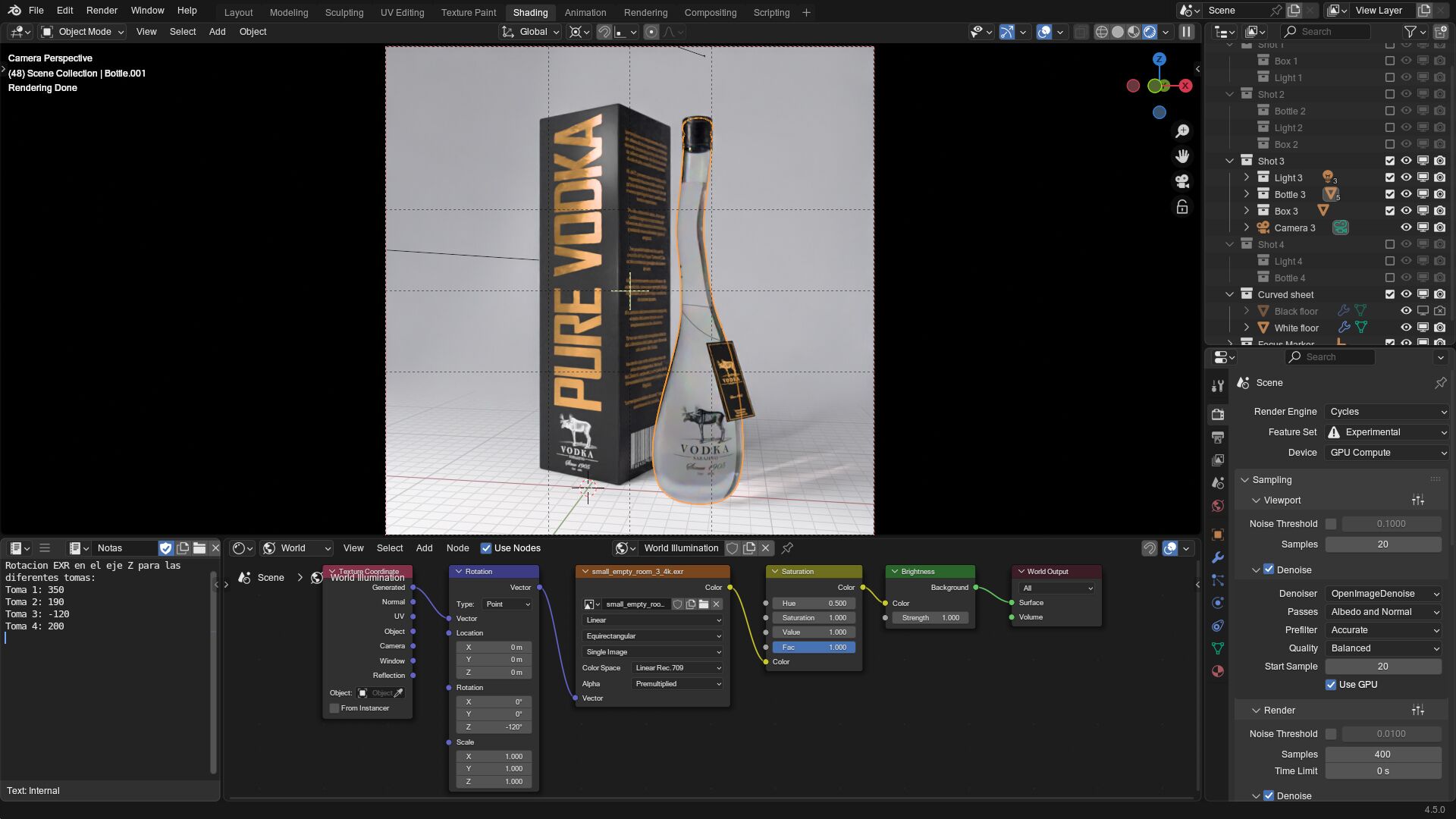Click the viewport Samples field
1456x819 pixels.
1382,544
